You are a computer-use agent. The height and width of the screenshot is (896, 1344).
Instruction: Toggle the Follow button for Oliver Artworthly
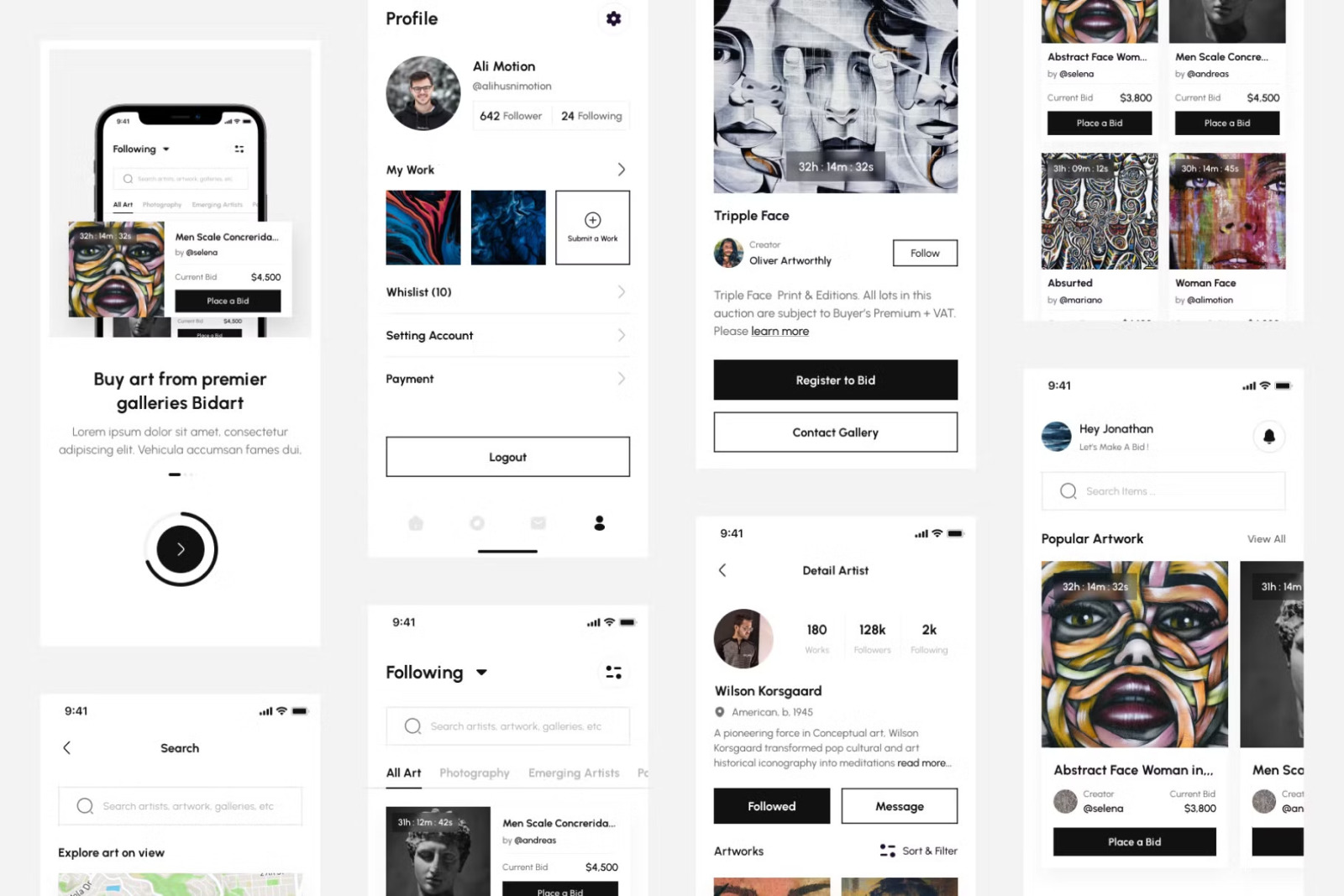point(925,253)
